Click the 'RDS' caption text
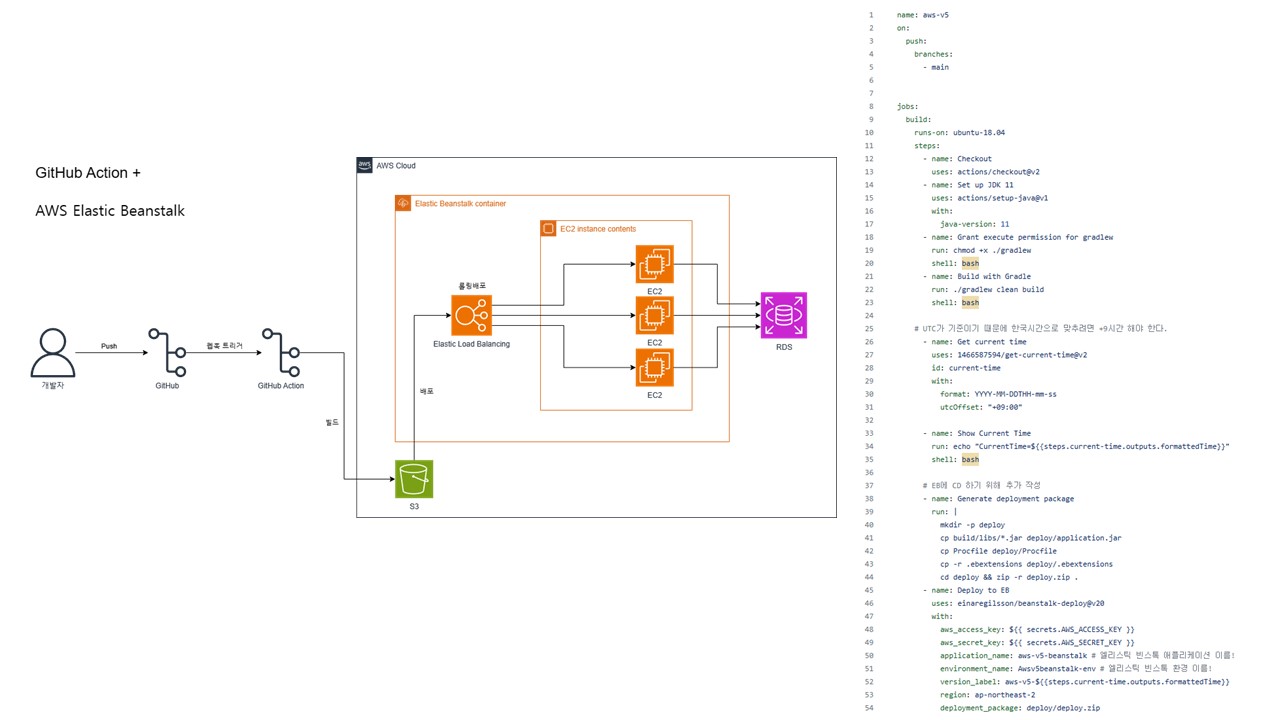Screen dimensions: 1280x720 pos(783,348)
